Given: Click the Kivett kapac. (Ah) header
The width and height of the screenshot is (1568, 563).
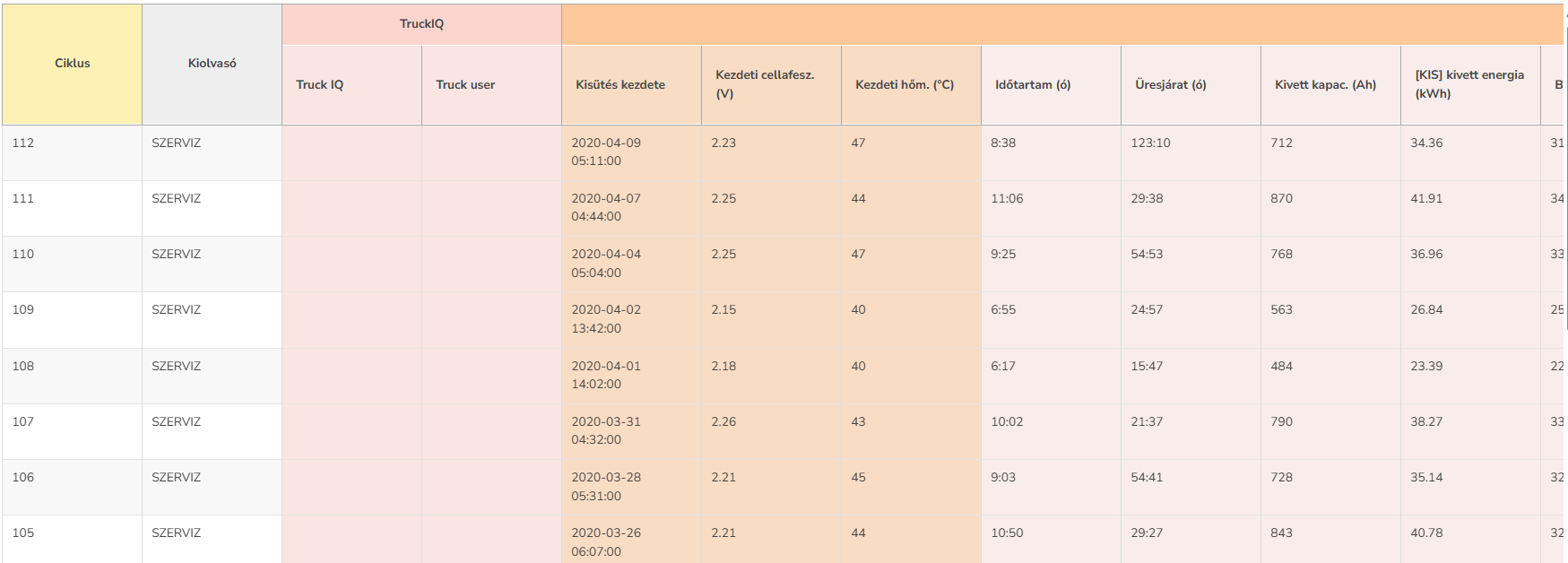Looking at the screenshot, I should (1325, 85).
